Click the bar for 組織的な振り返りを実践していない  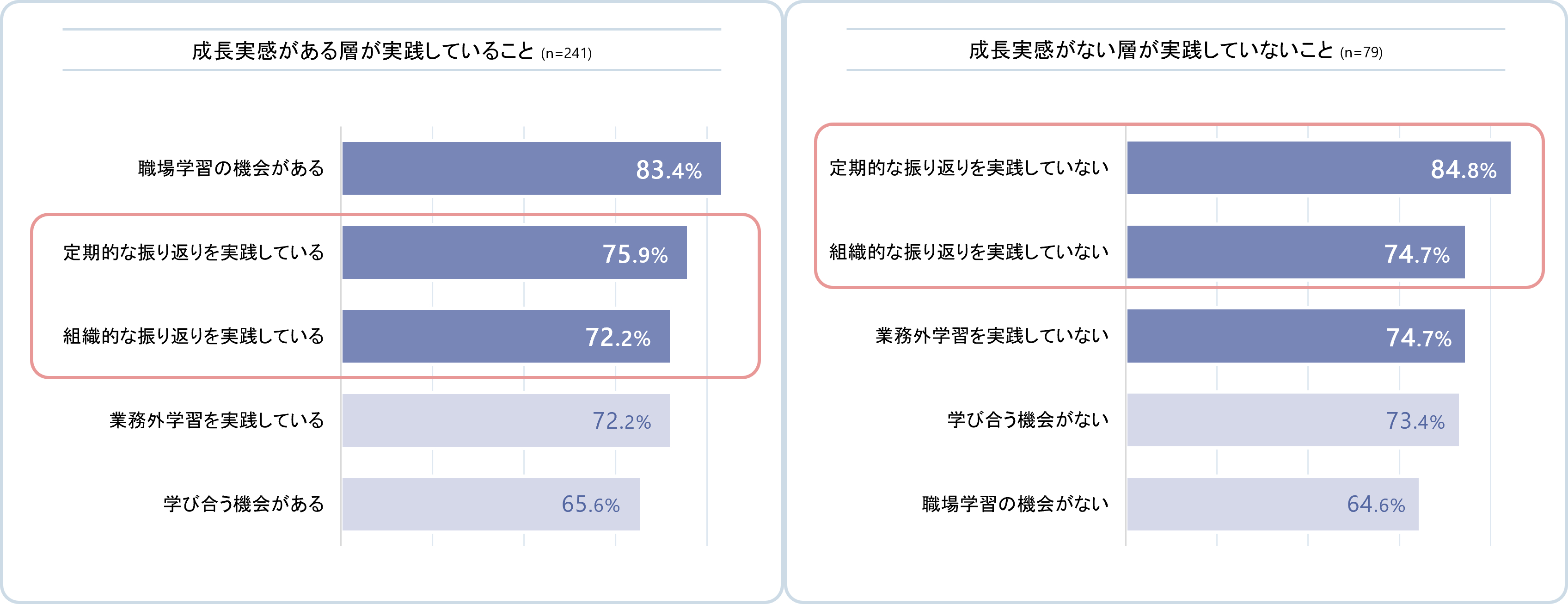[1295, 252]
